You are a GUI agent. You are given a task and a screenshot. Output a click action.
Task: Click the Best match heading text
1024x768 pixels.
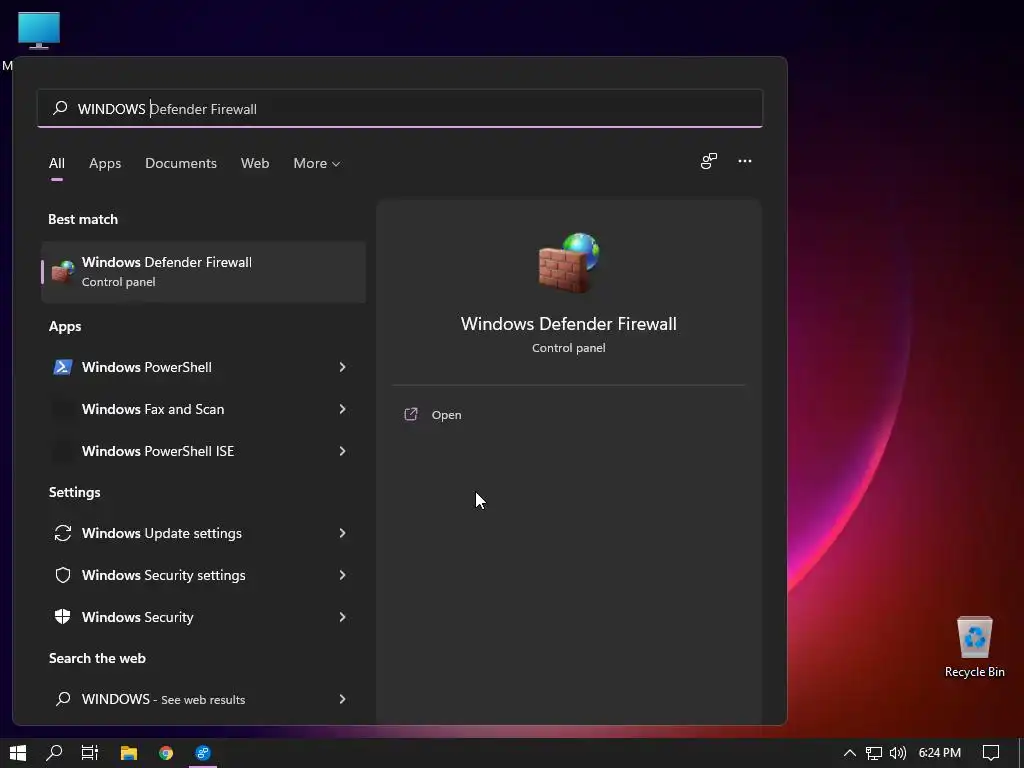tap(83, 219)
